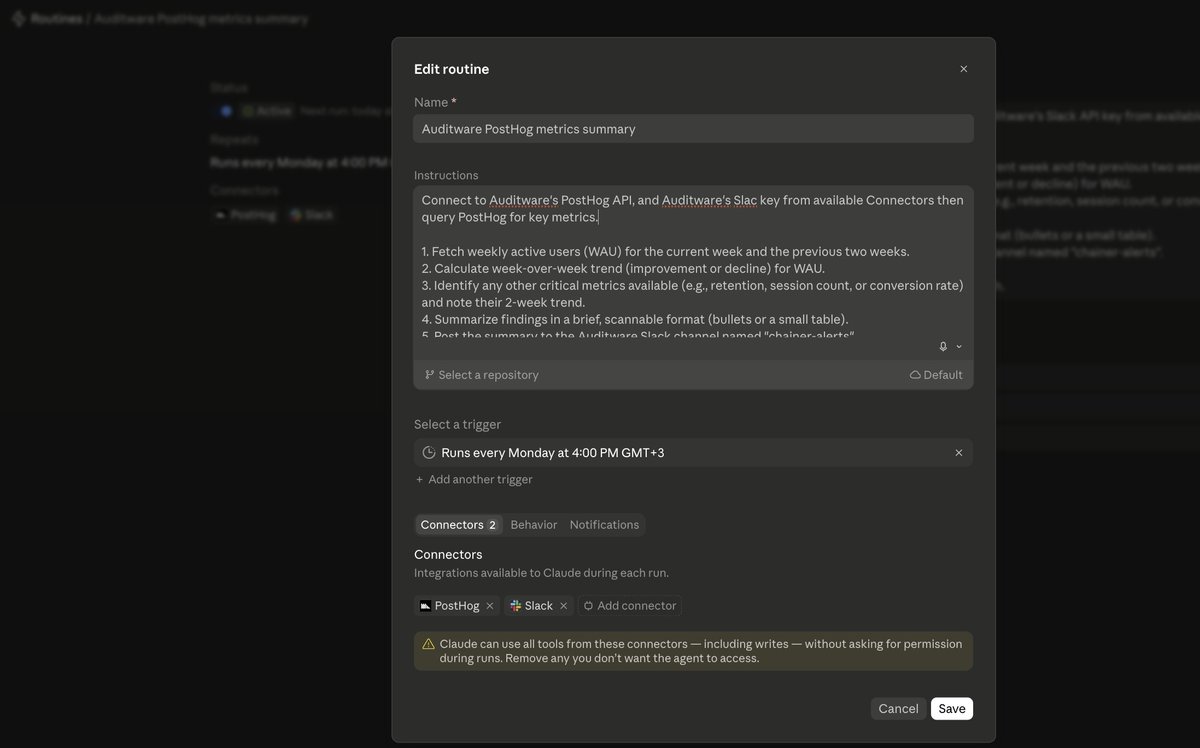Open the Monday 4:00 PM trigger schedule
Viewport: 1200px width, 748px height.
[693, 452]
